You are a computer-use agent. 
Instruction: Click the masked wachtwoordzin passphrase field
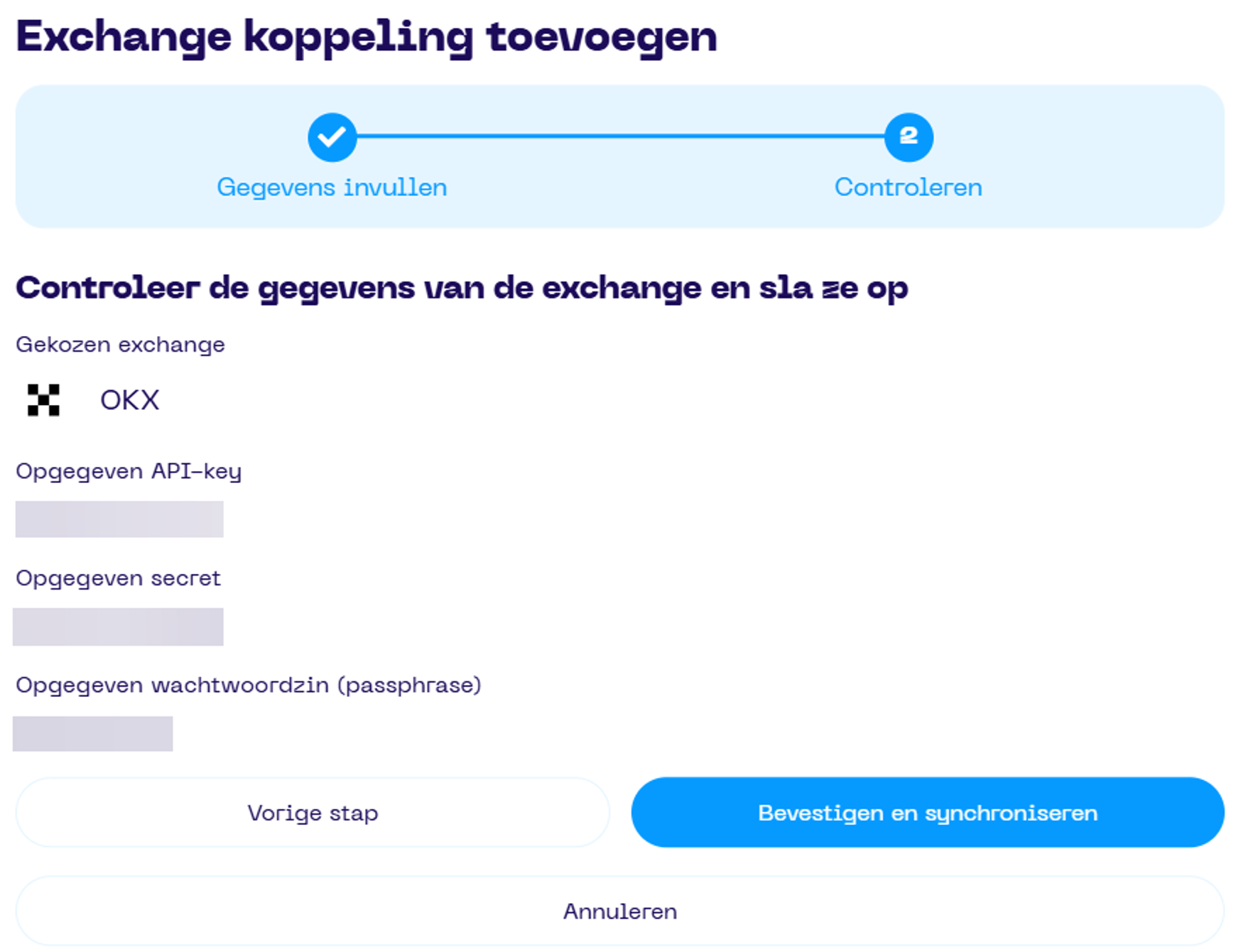click(x=94, y=733)
